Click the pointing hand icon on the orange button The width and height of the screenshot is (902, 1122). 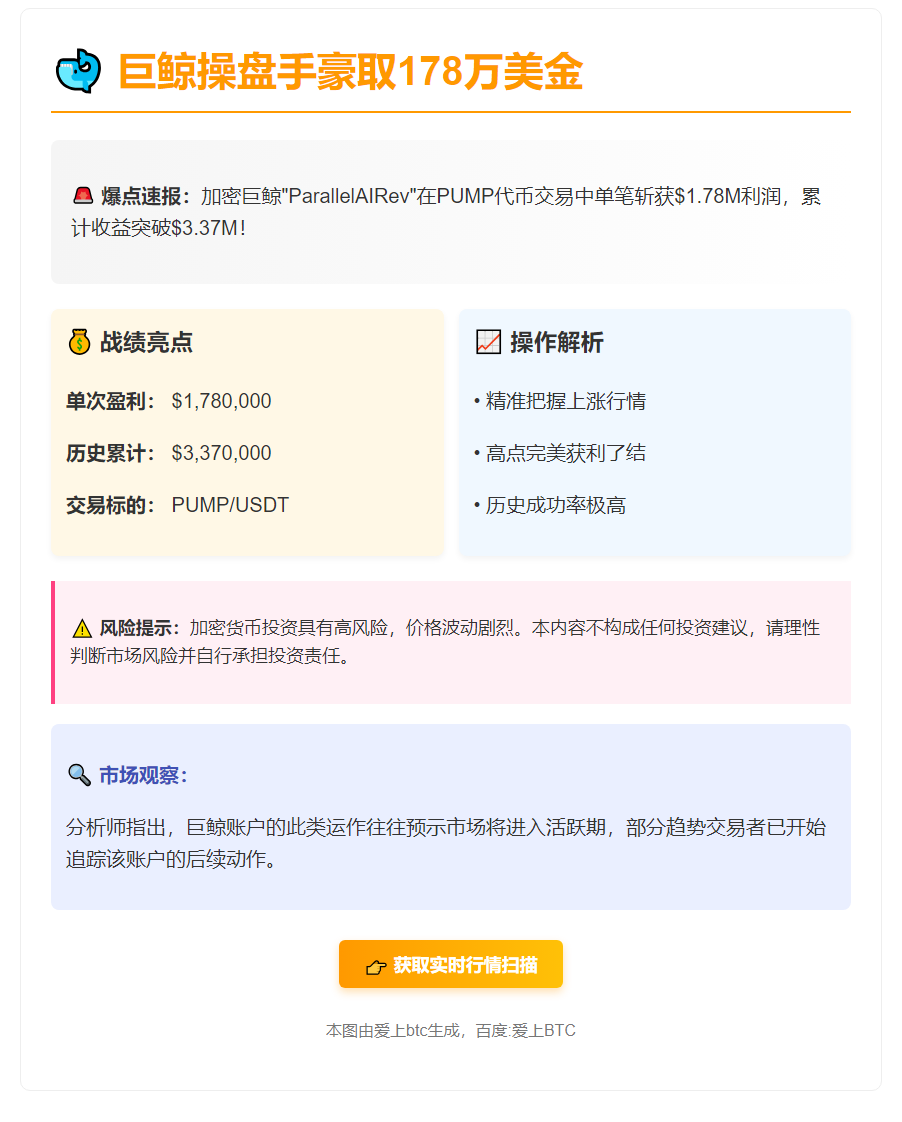coord(376,967)
